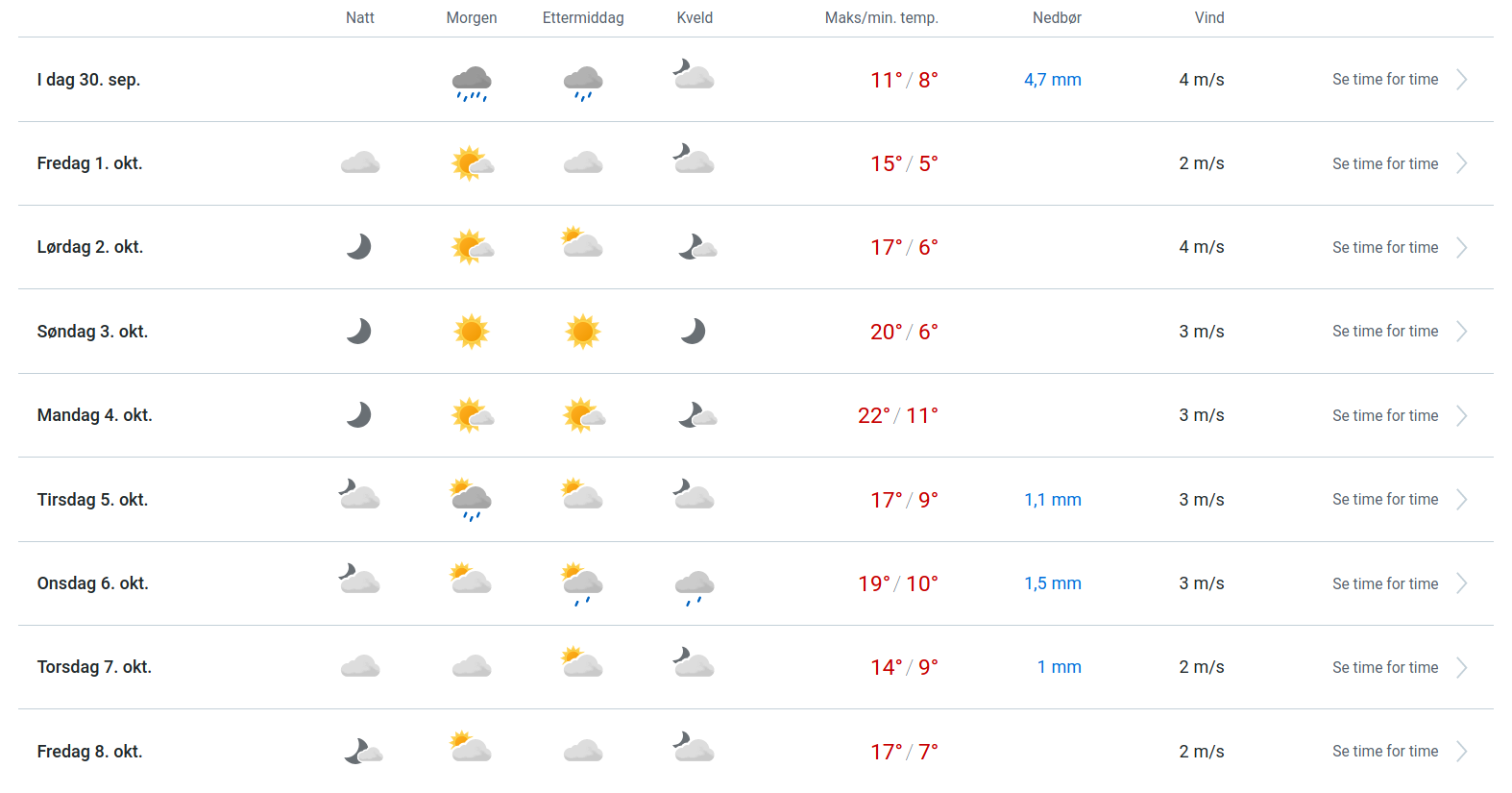Select the Tirsdag 5. okt. day label
Viewport: 1512px width, 793px height.
click(x=92, y=500)
